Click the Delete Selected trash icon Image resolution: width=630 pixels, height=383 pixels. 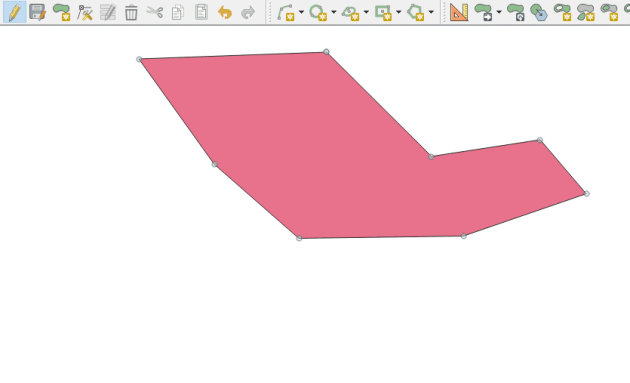(x=131, y=12)
